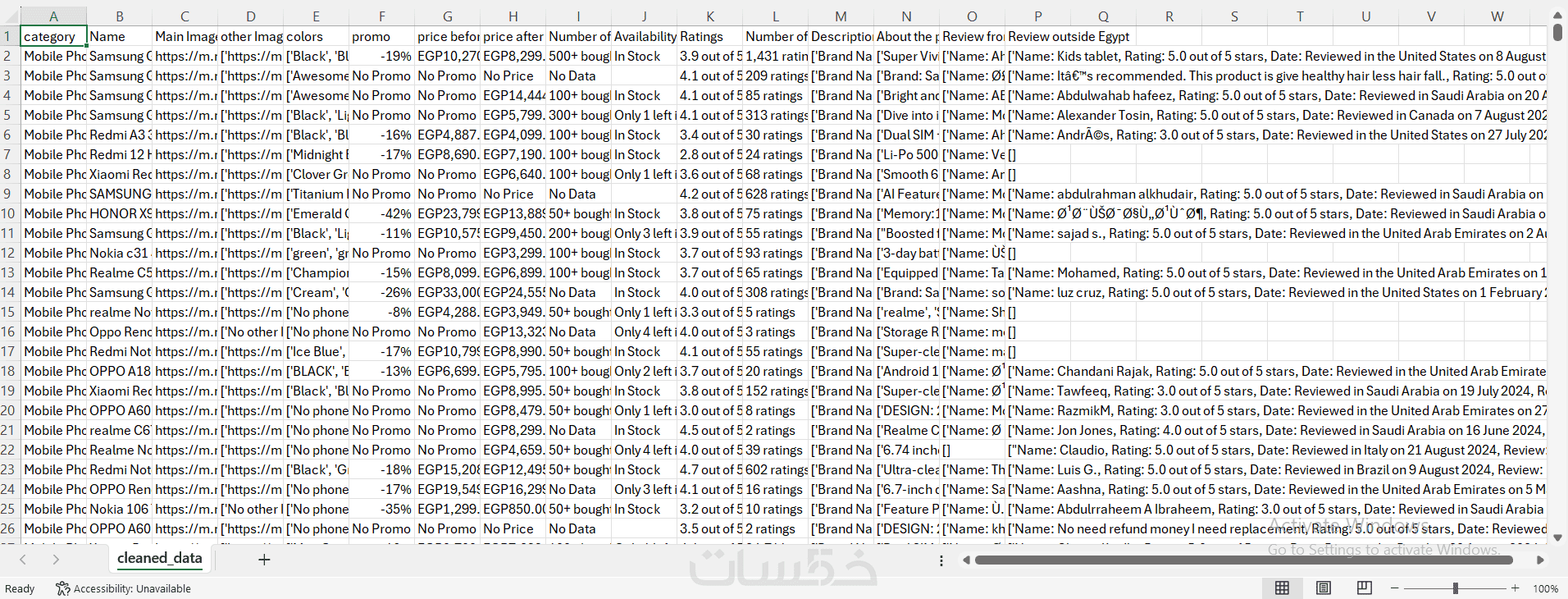This screenshot has width=1568, height=599.
Task: Click the Select All corner triangle
Action: click(10, 16)
